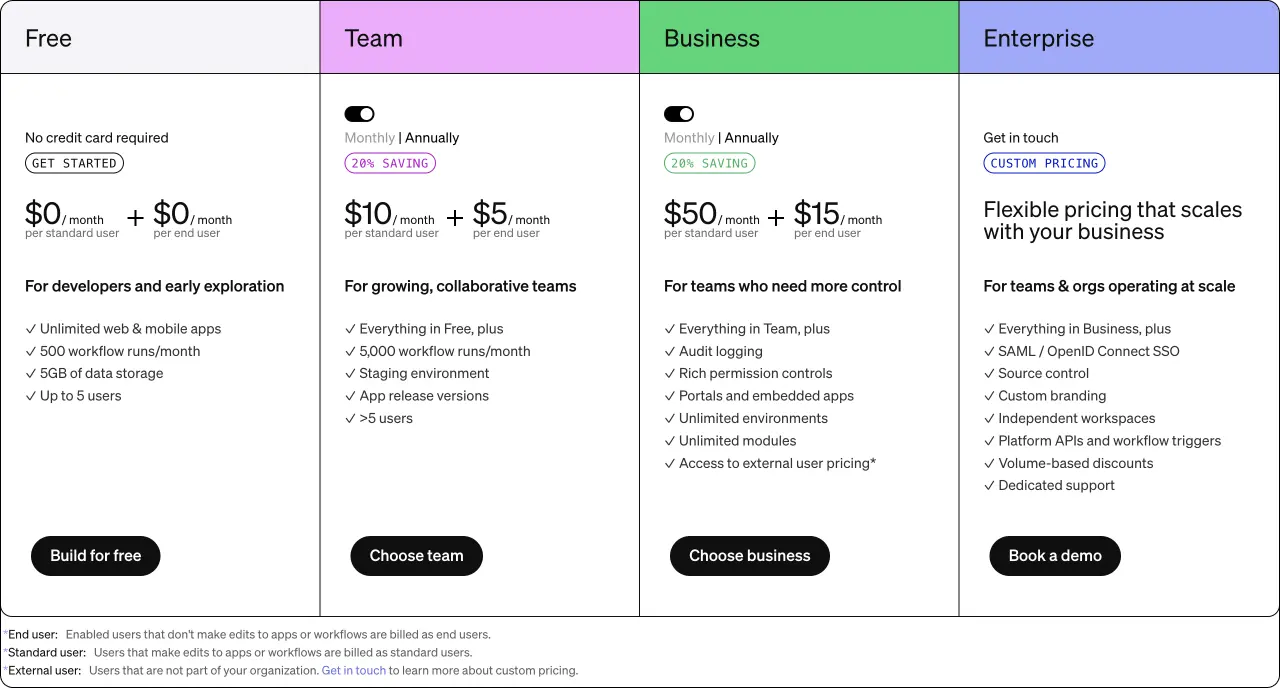Toggle the Team plan billing switch
The image size is (1280, 688).
coord(359,114)
